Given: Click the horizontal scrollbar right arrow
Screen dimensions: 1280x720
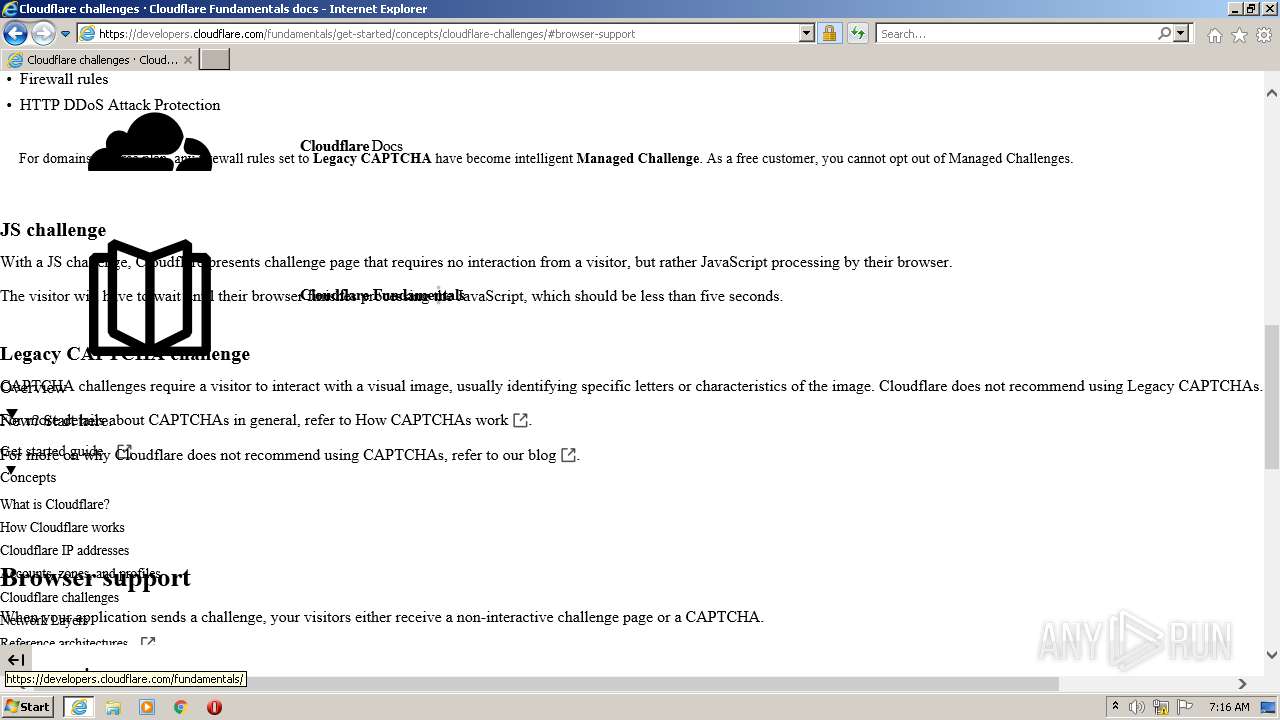Looking at the screenshot, I should pyautogui.click(x=1242, y=684).
